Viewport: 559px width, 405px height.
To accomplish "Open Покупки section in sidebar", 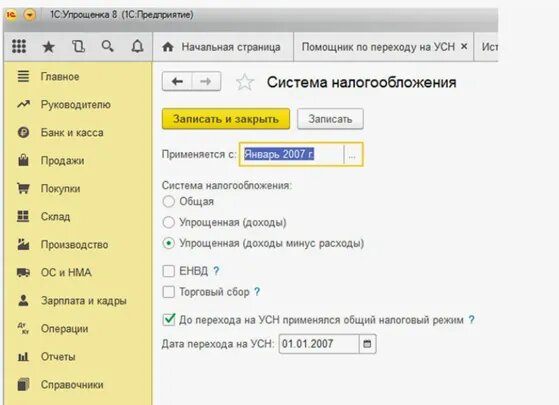I will [x=78, y=189].
